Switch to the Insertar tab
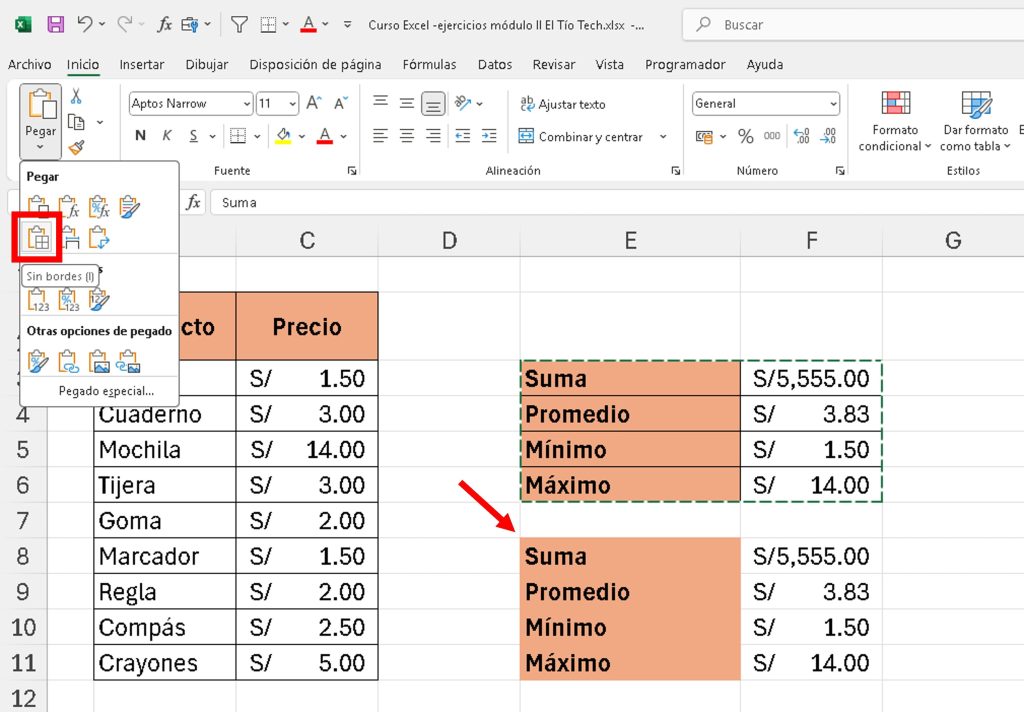This screenshot has height=712, width=1024. (x=142, y=64)
